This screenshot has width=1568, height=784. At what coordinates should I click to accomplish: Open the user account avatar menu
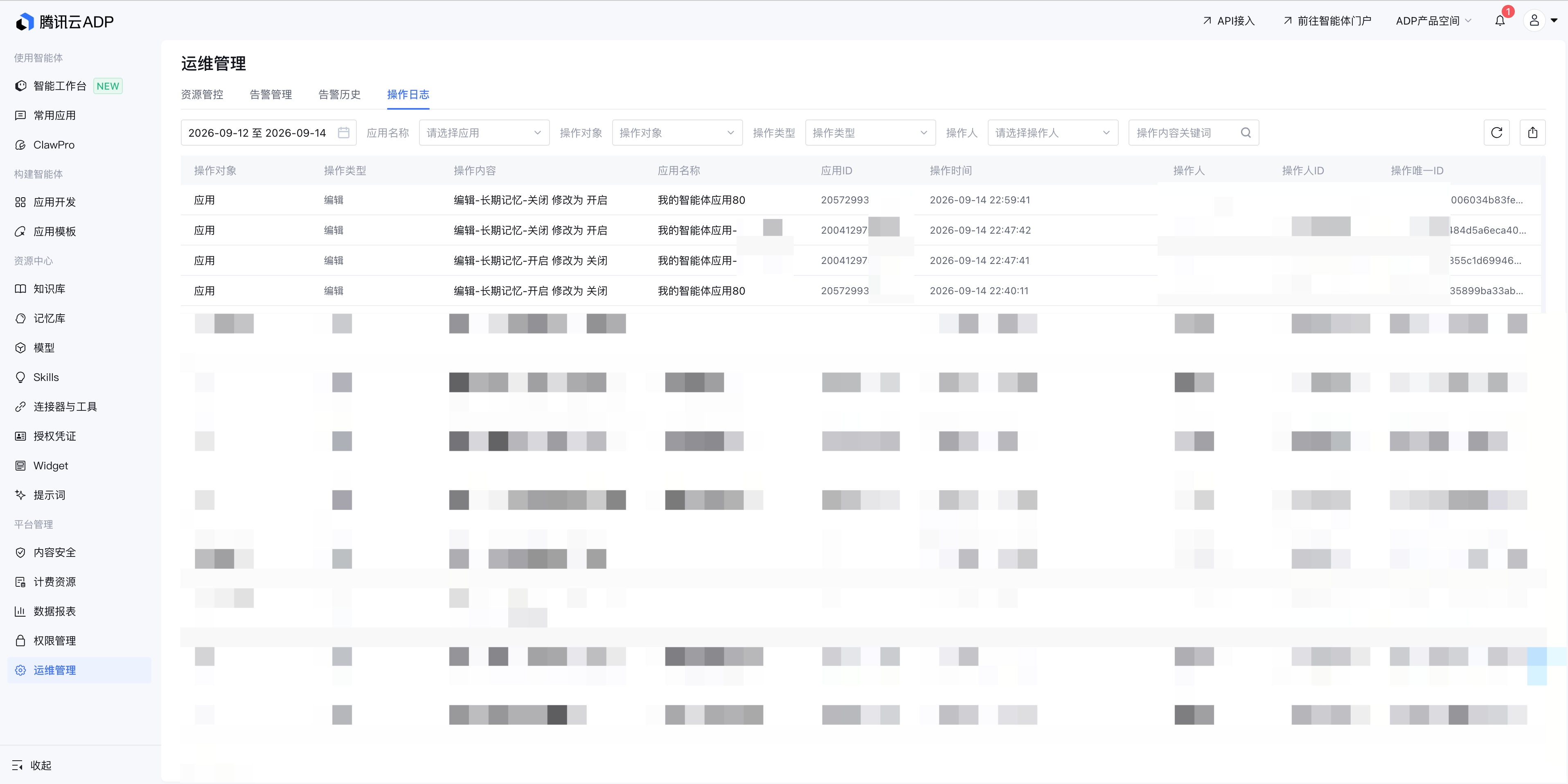1534,21
